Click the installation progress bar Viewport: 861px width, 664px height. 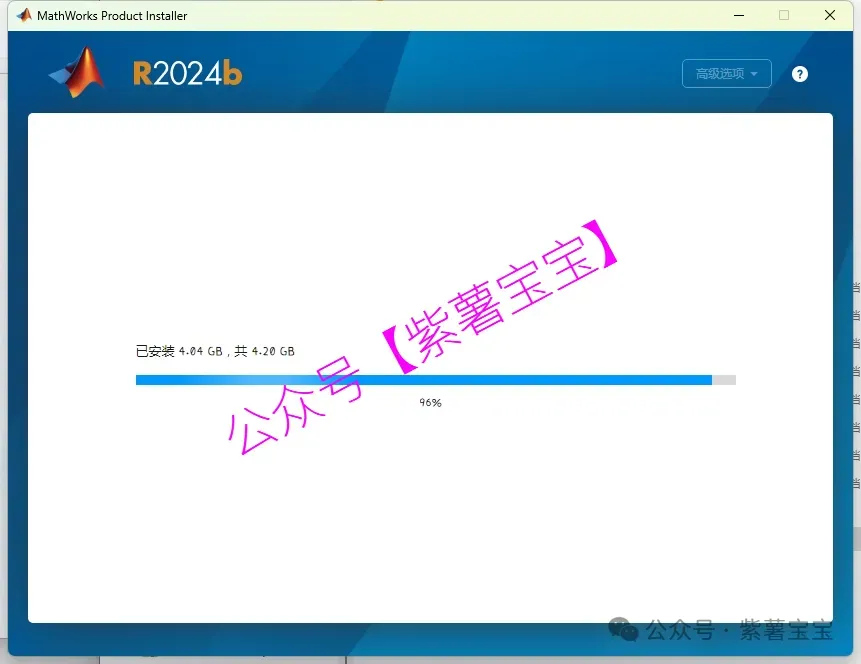[x=435, y=380]
